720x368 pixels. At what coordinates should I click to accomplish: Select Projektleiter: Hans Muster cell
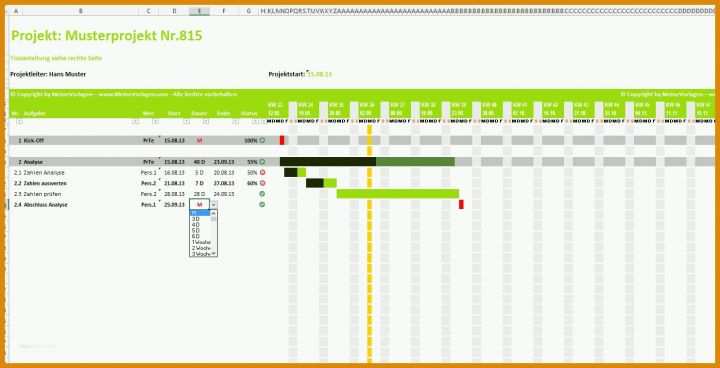click(x=48, y=74)
